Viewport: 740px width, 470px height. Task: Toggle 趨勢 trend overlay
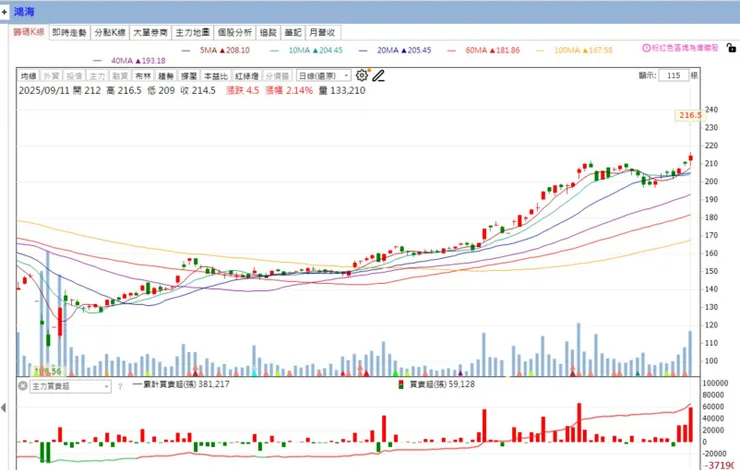tap(166, 76)
